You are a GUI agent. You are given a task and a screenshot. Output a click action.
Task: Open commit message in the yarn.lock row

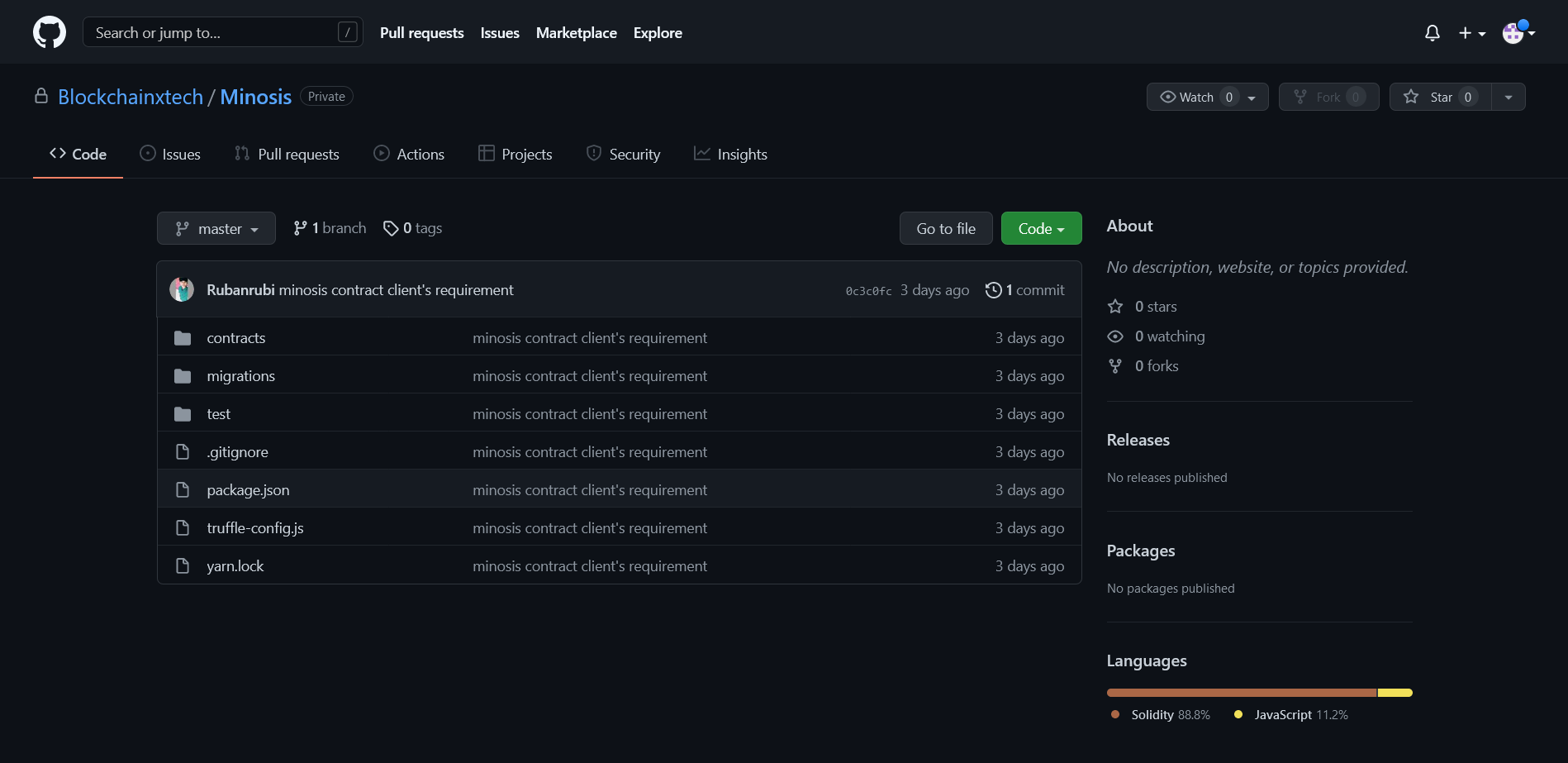pos(590,566)
